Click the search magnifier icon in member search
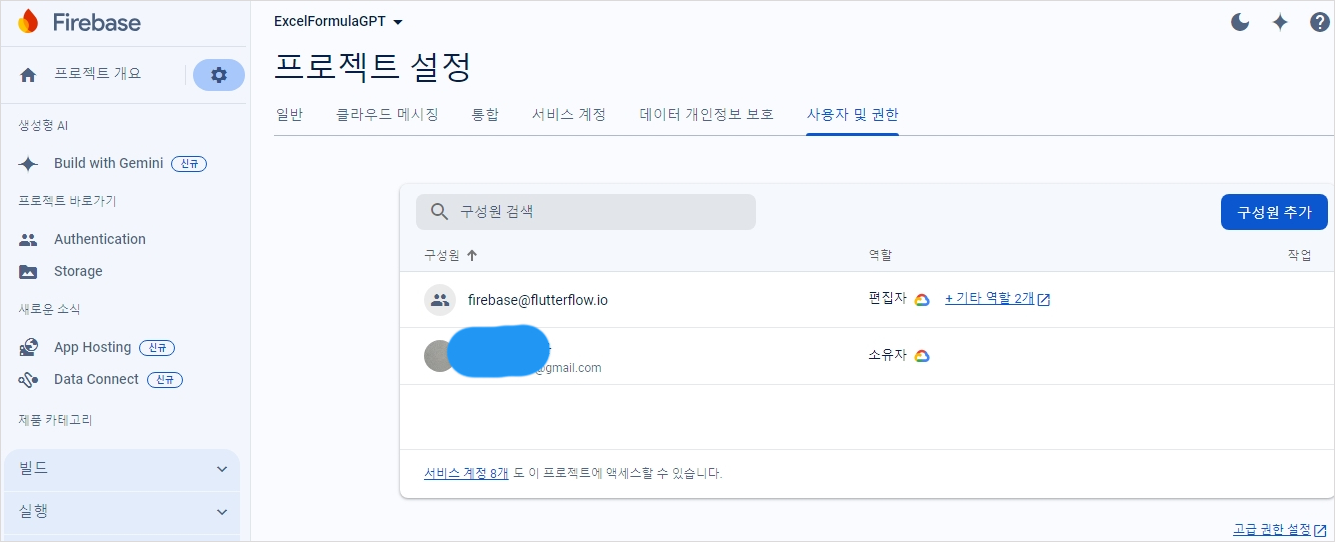Image resolution: width=1335 pixels, height=542 pixels. tap(439, 212)
